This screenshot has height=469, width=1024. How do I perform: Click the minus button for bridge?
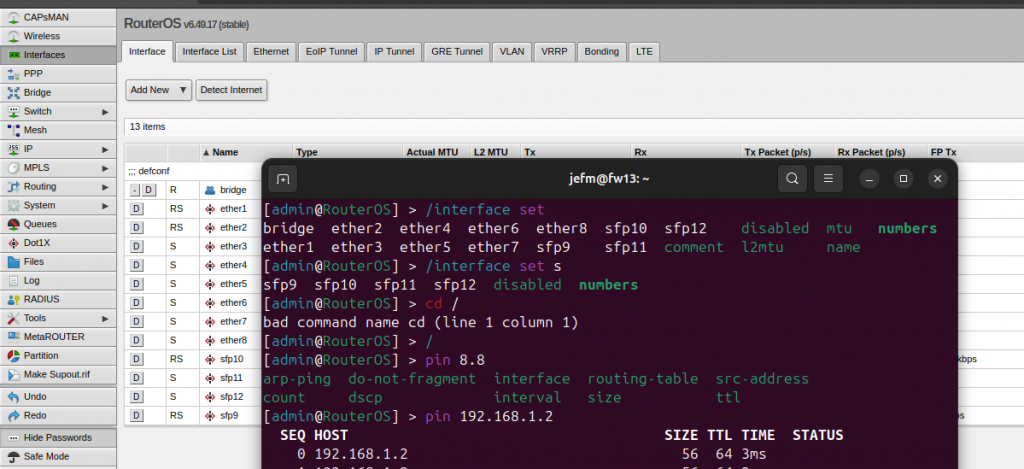135,190
